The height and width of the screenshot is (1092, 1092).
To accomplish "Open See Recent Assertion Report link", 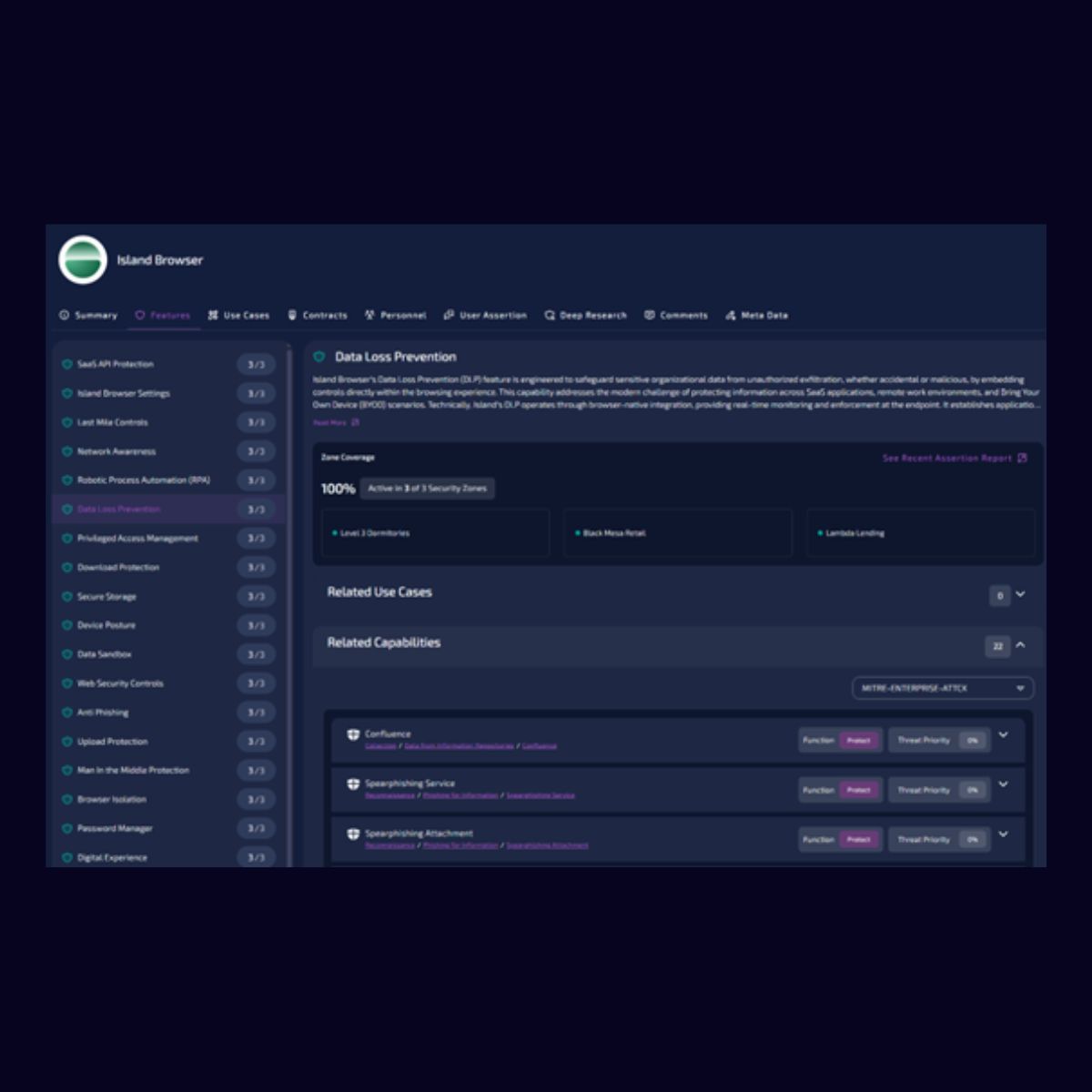I will 955,458.
